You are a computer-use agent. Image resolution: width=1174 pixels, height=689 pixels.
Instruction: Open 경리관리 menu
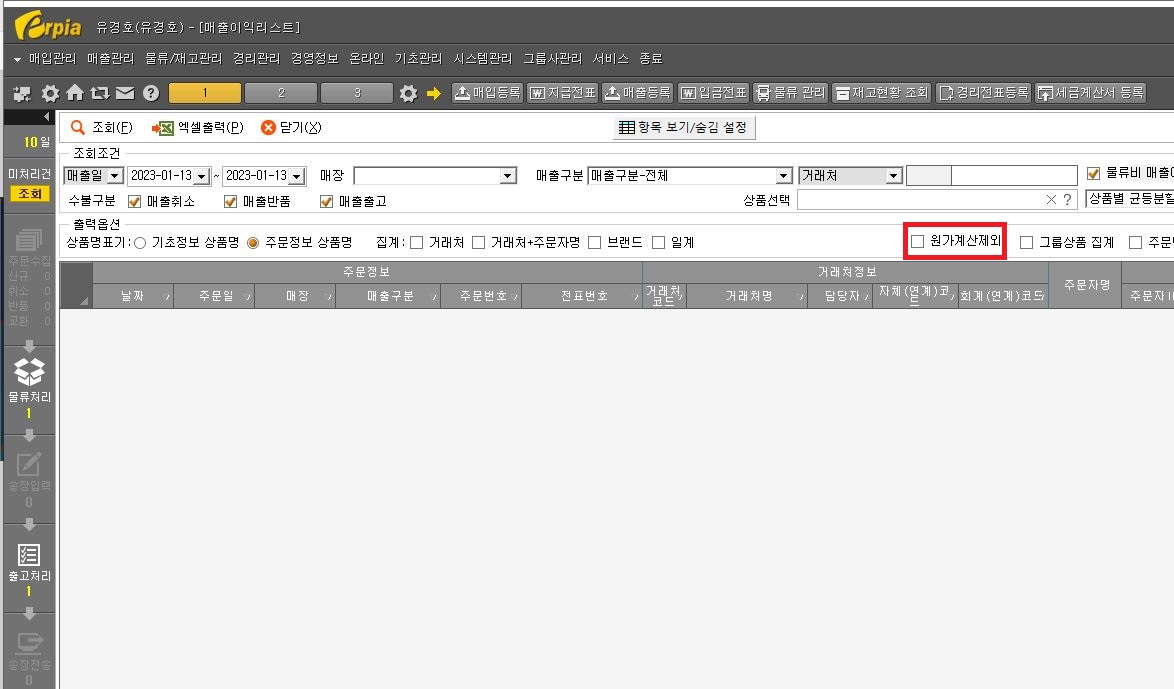pyautogui.click(x=256, y=58)
